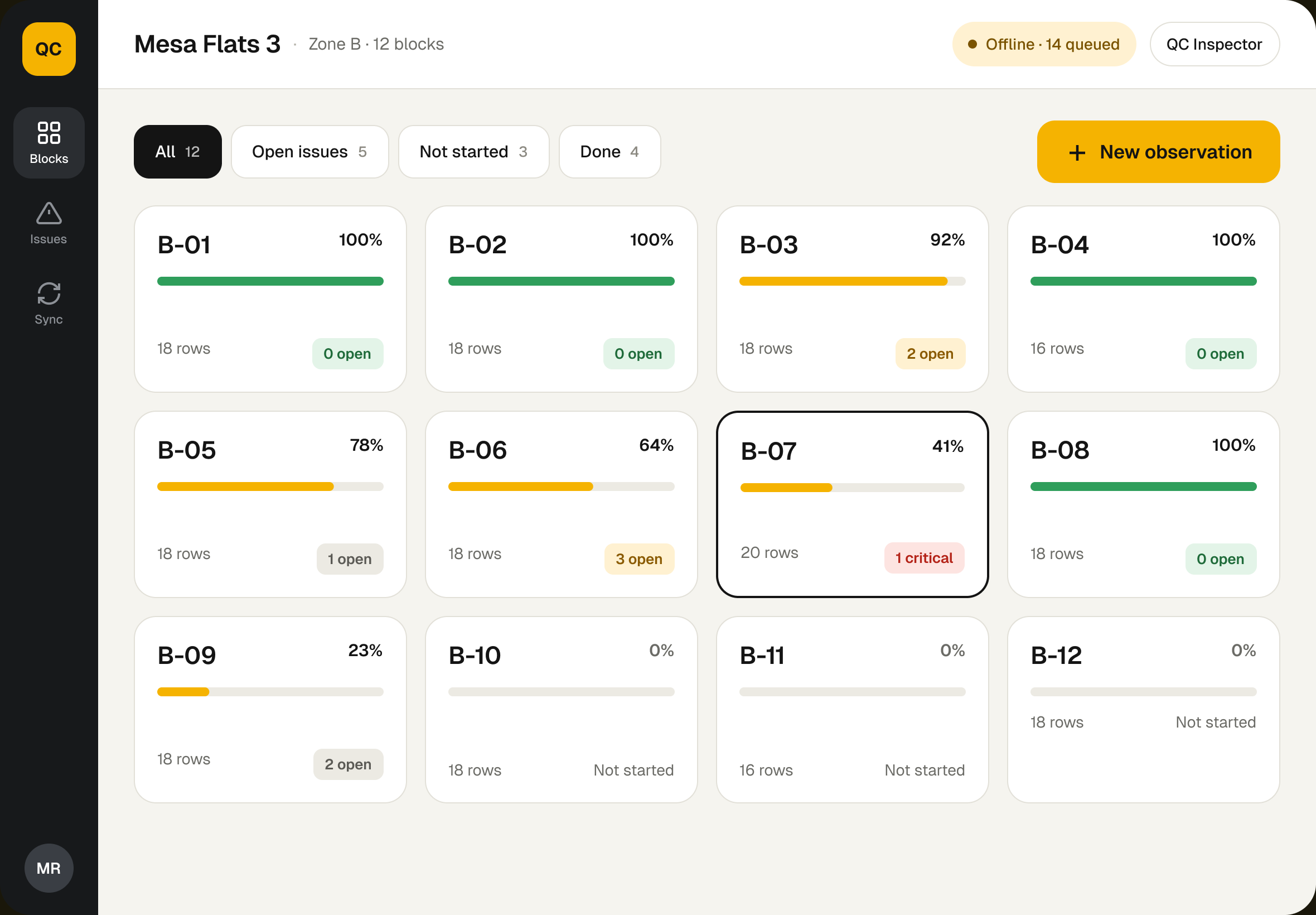Screen dimensions: 1316x915
Task: Filter by Done tab
Action: 609,152
